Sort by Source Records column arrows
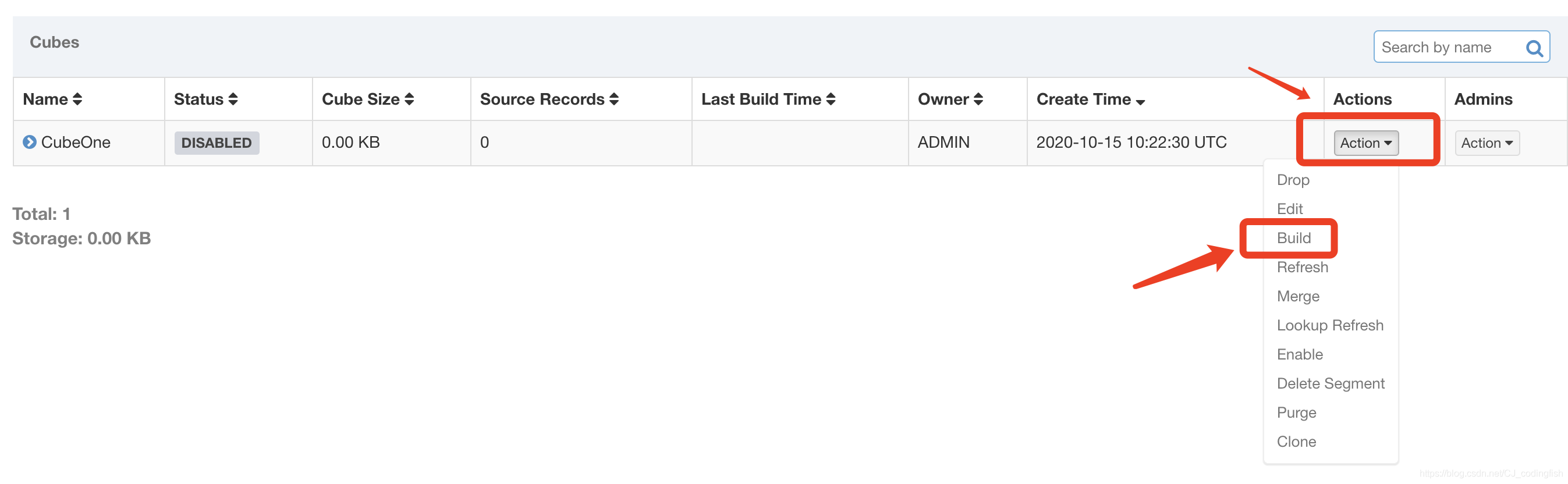 pos(614,99)
